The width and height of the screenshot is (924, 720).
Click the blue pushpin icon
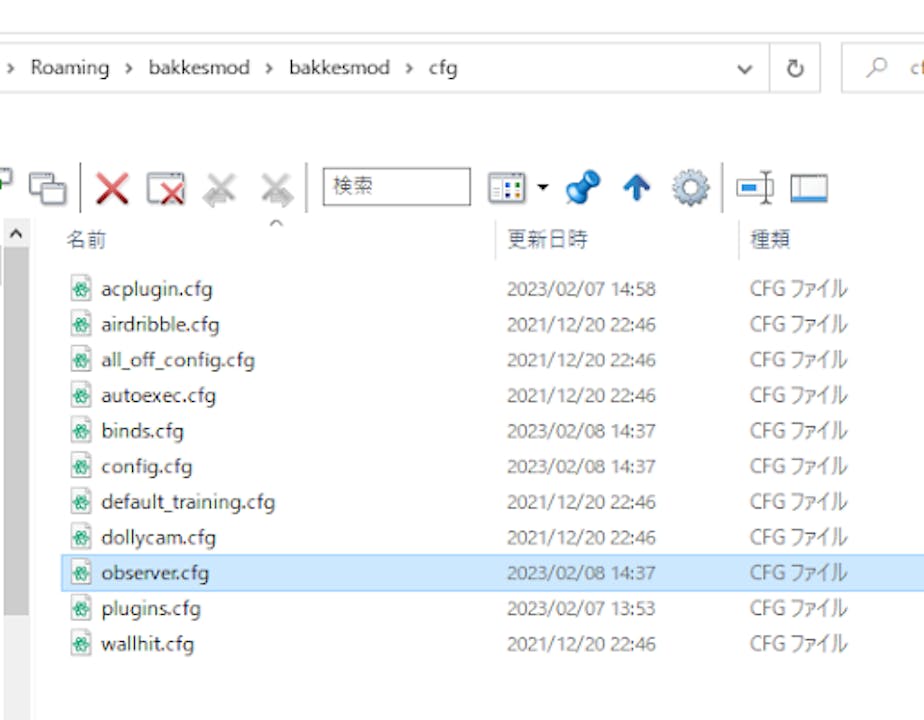(x=582, y=187)
